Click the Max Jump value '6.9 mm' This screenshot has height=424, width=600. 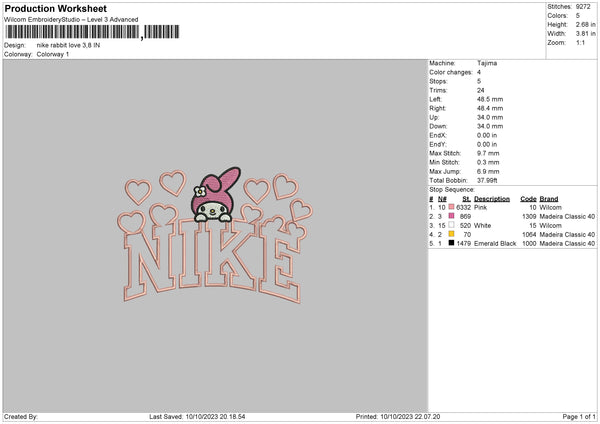488,171
